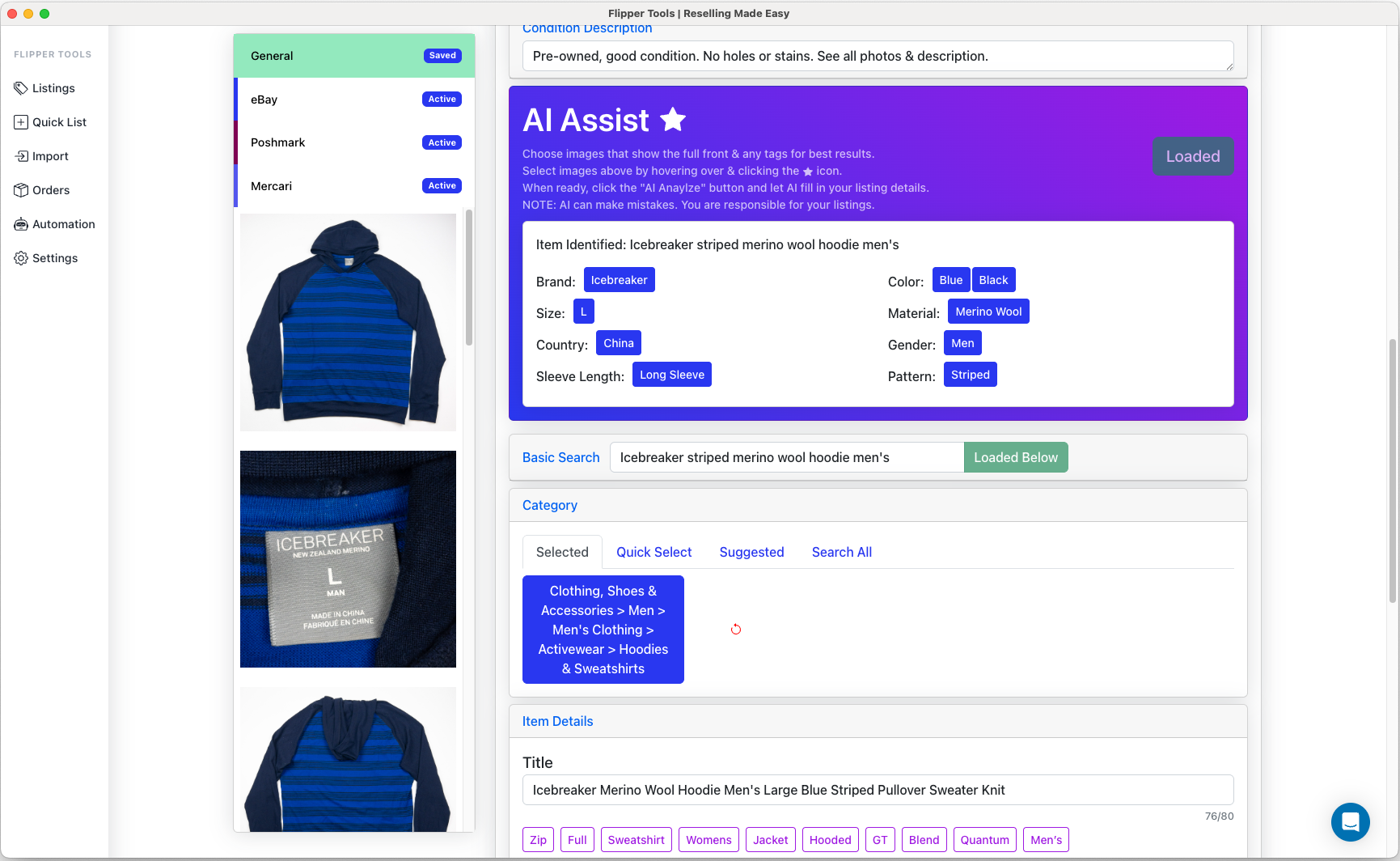1400x861 pixels.
Task: Select the General saved tab
Action: [x=354, y=56]
